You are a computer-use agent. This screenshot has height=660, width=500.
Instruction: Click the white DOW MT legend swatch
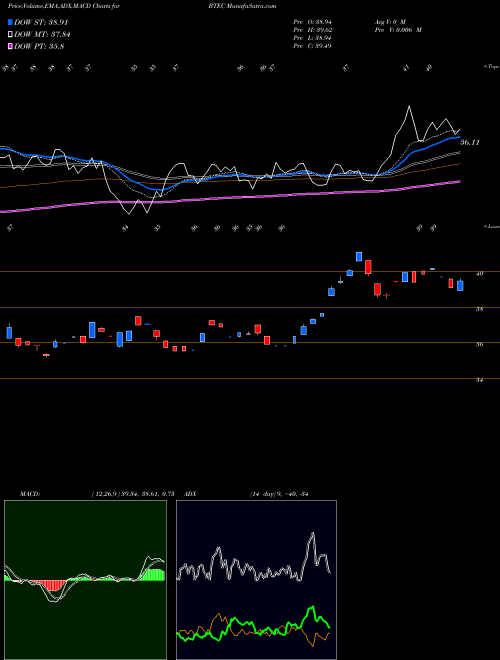click(x=10, y=35)
